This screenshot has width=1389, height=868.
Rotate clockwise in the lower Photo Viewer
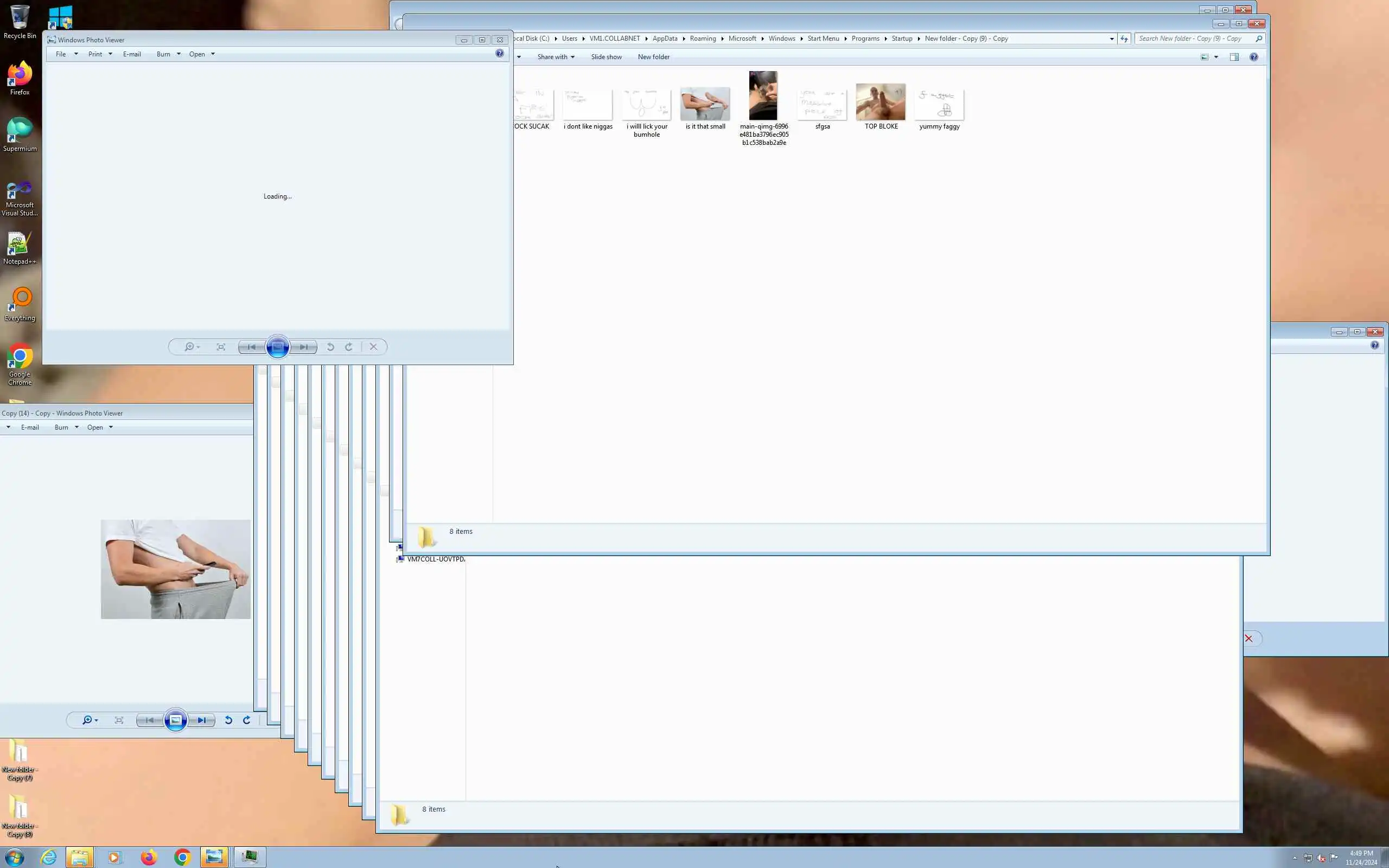pos(247,720)
